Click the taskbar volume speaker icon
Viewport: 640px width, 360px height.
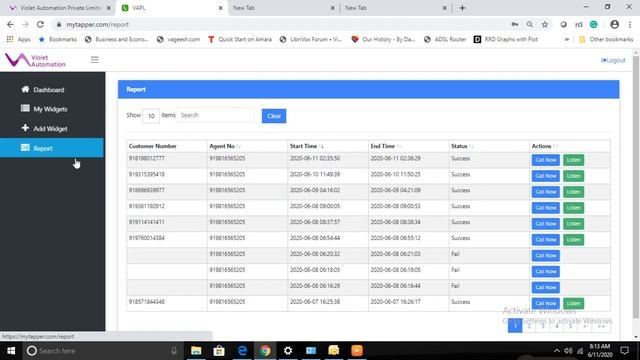click(568, 351)
